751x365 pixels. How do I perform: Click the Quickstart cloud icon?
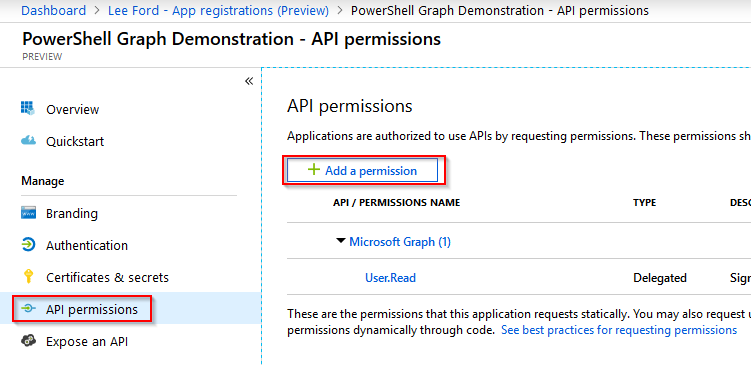tap(28, 141)
